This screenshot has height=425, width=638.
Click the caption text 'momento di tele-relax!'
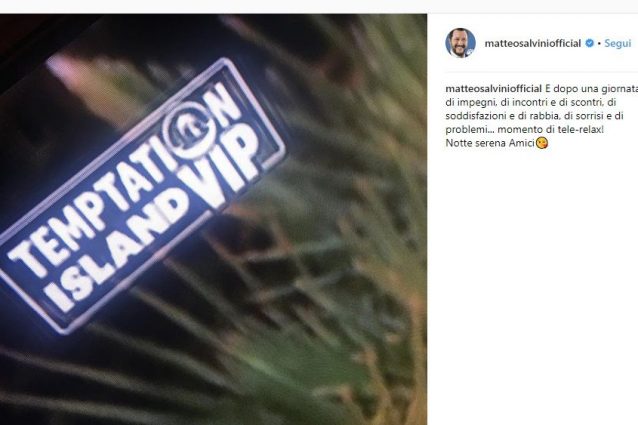[551, 129]
